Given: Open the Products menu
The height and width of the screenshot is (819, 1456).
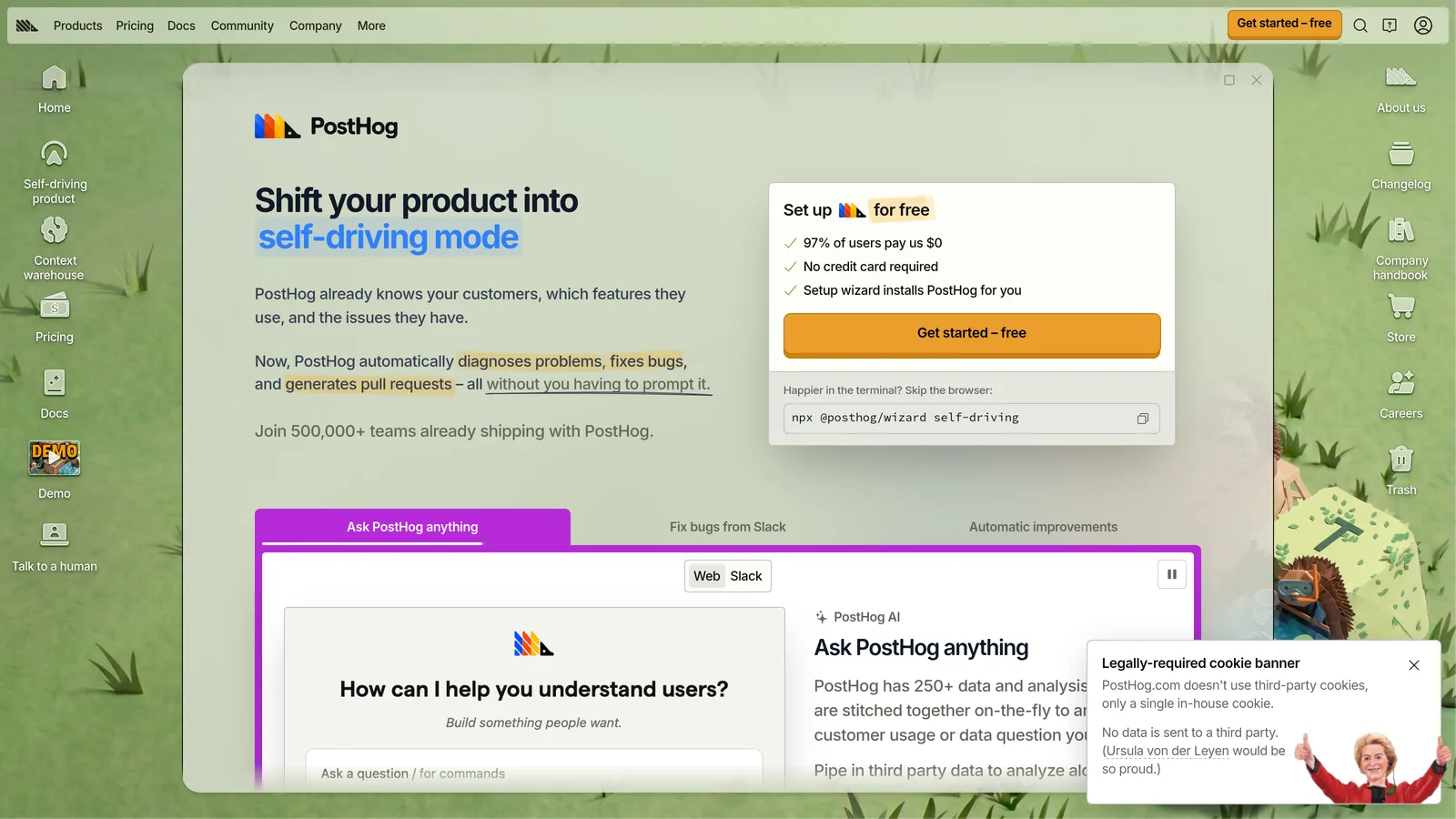Looking at the screenshot, I should tap(77, 25).
